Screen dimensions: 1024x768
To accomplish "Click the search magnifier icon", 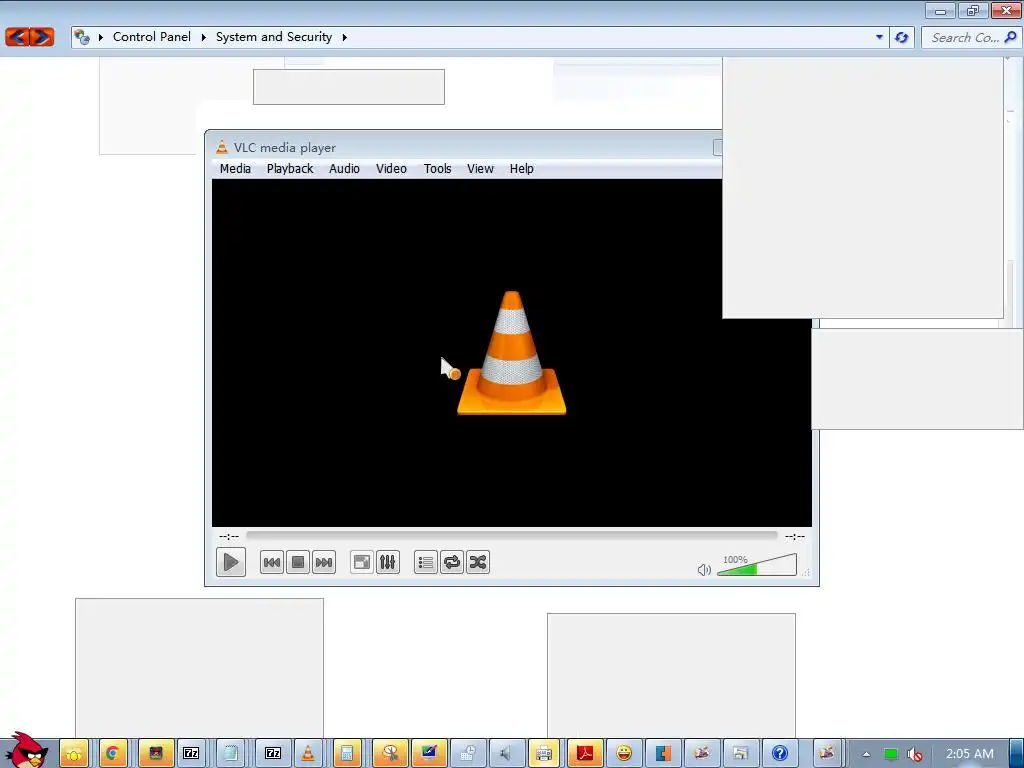I will point(1011,37).
